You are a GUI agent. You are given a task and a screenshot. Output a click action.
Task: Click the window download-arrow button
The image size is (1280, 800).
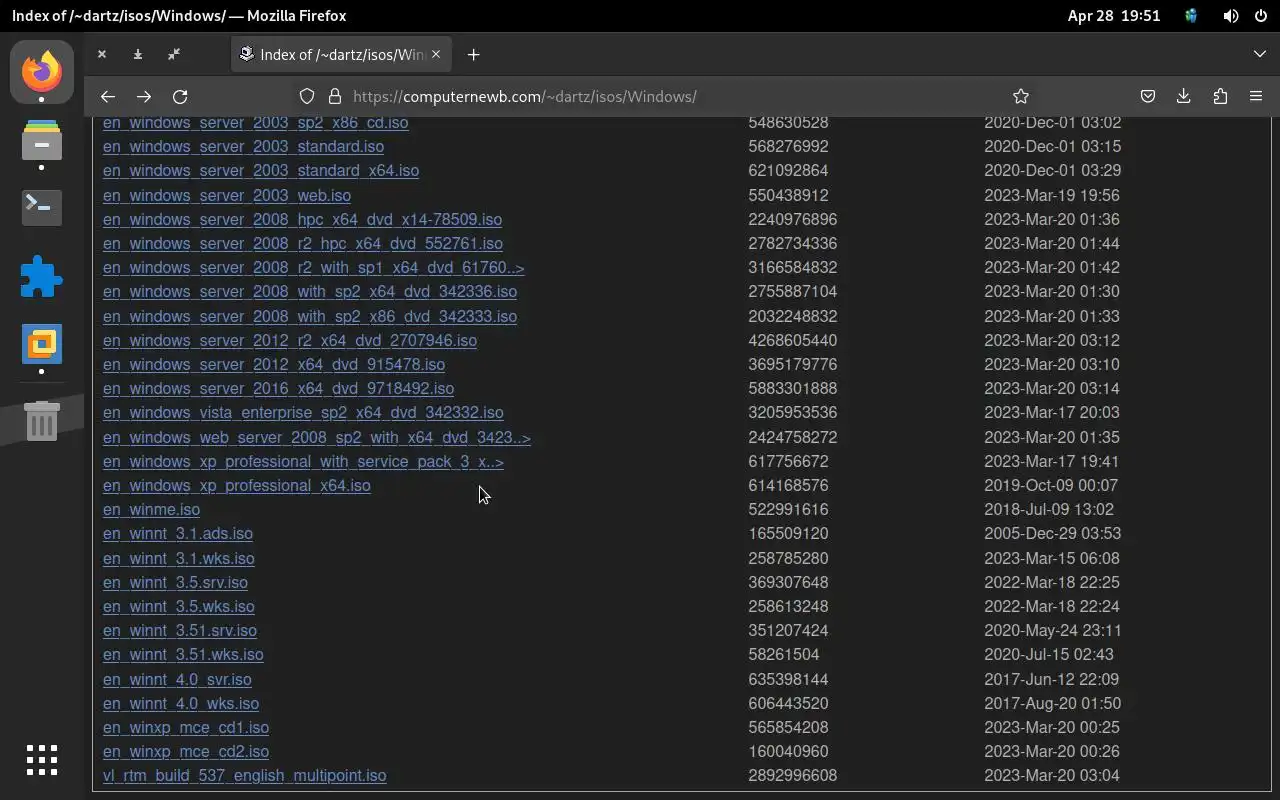tap(138, 54)
